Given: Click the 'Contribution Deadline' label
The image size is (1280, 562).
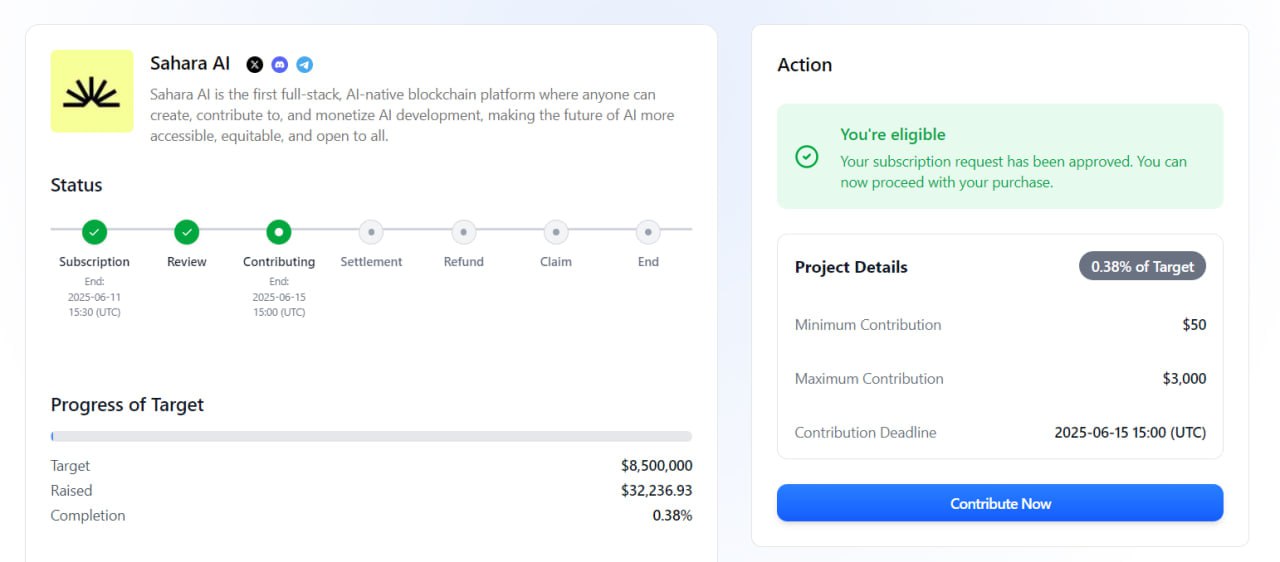Looking at the screenshot, I should coord(866,433).
